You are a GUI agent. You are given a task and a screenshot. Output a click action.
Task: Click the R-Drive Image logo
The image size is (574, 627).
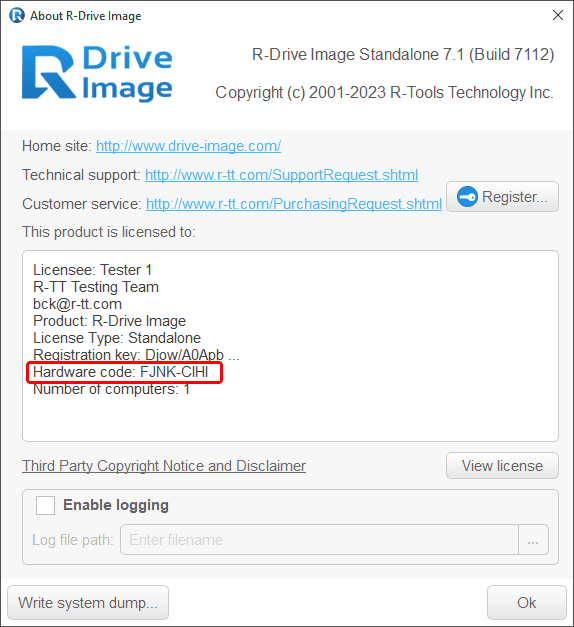pyautogui.click(x=97, y=73)
